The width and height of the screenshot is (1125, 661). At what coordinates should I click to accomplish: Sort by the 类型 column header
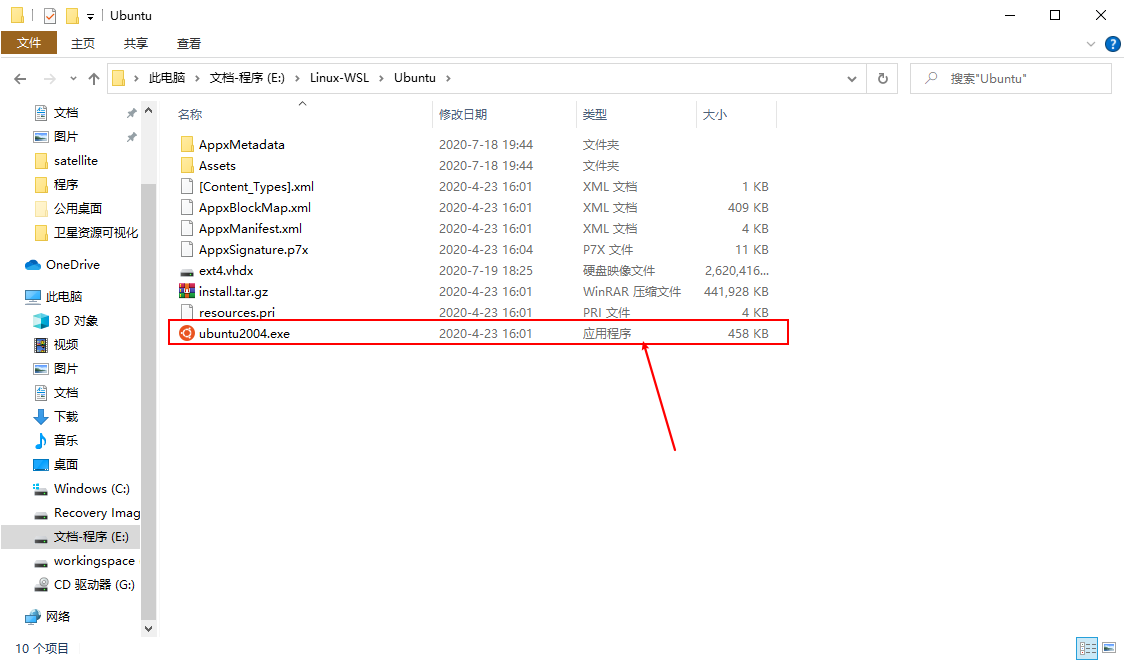click(x=595, y=114)
